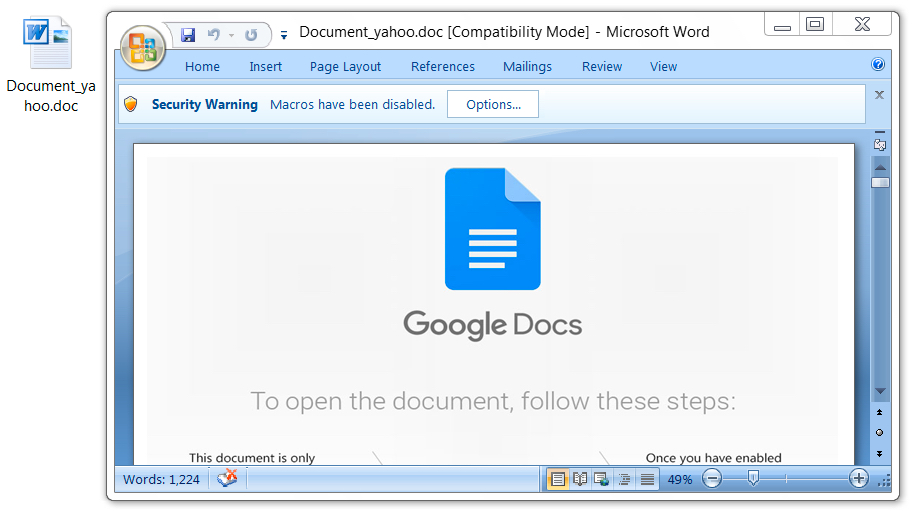The image size is (913, 513).
Task: Click the 49% zoom level button
Action: 680,480
